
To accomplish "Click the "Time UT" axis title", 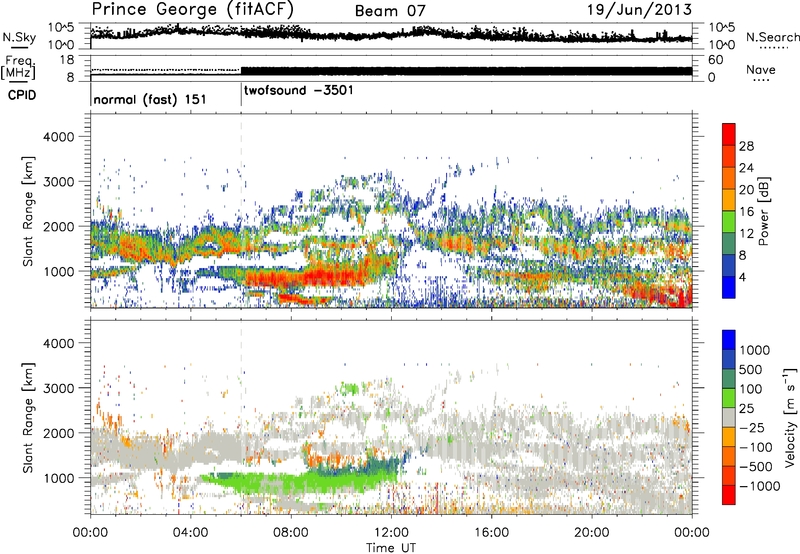I will pyautogui.click(x=391, y=548).
